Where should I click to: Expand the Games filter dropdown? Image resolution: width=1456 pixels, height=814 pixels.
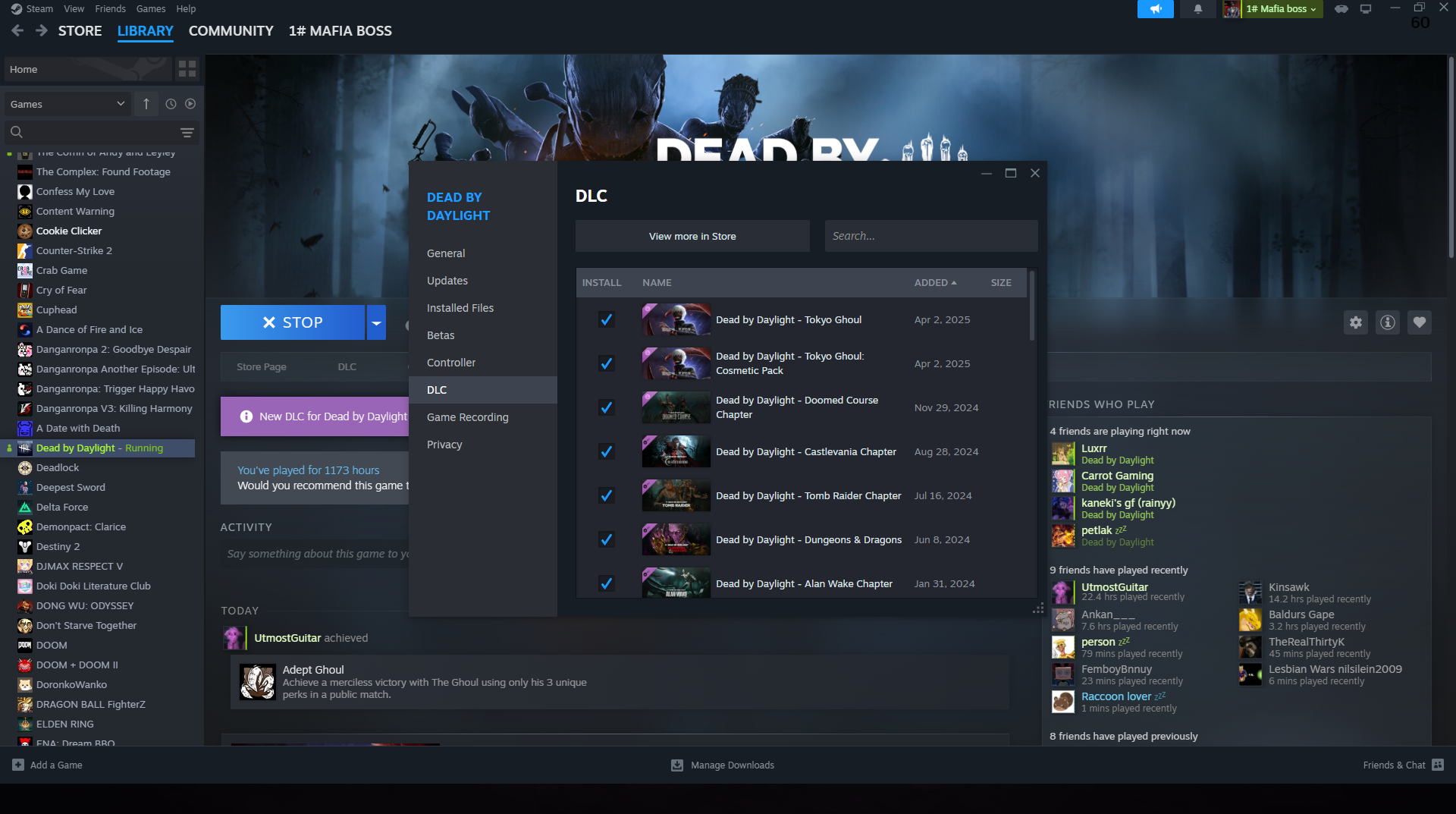click(67, 104)
